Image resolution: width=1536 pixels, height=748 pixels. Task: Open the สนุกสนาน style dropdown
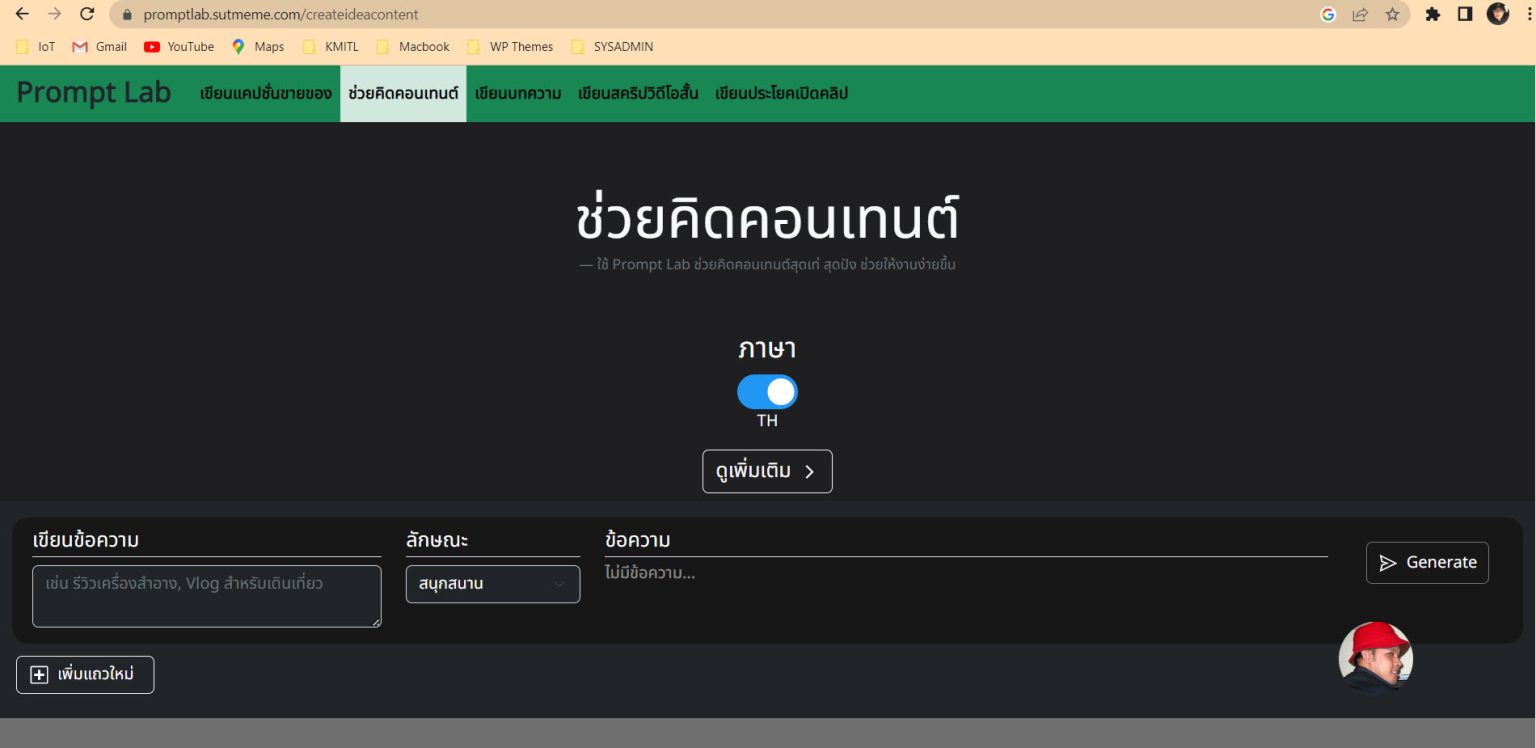(493, 584)
